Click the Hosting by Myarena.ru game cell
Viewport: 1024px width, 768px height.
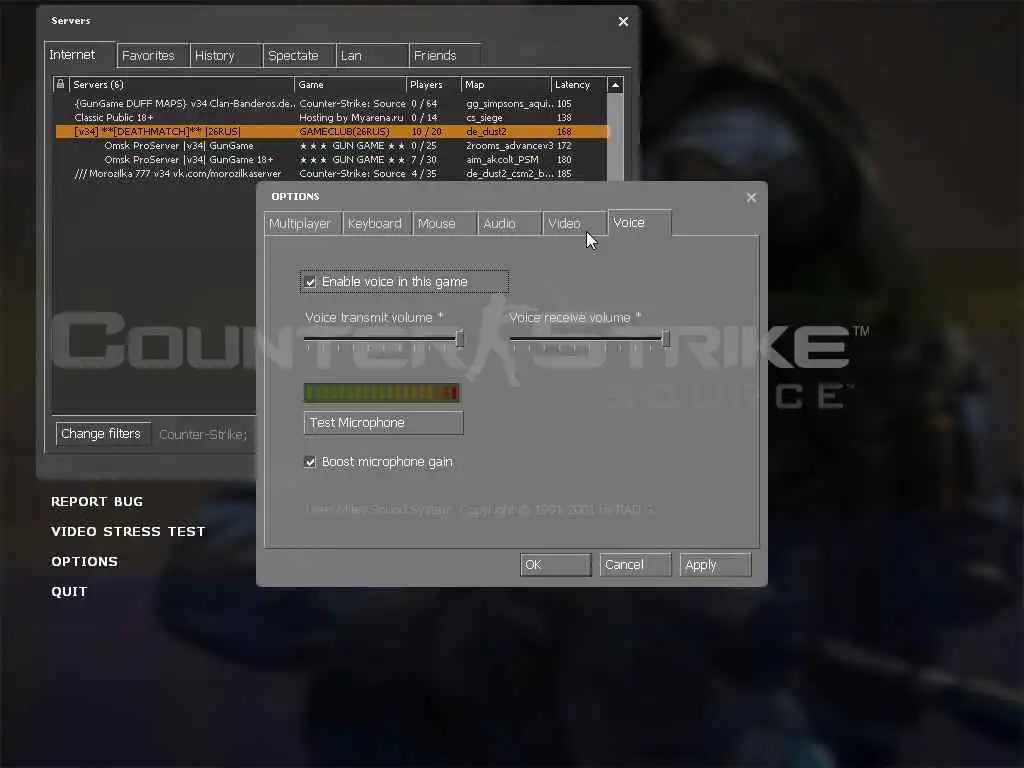(x=351, y=118)
